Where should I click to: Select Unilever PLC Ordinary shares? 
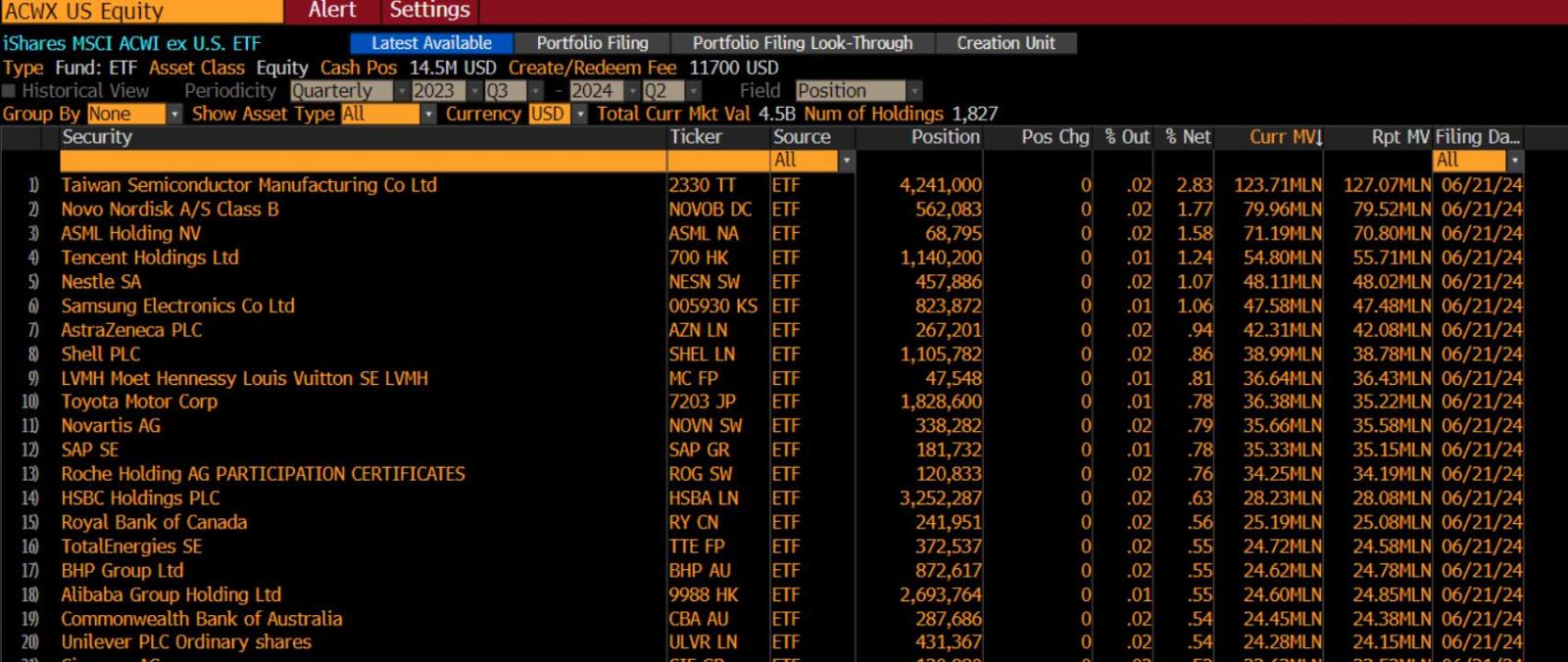[186, 642]
